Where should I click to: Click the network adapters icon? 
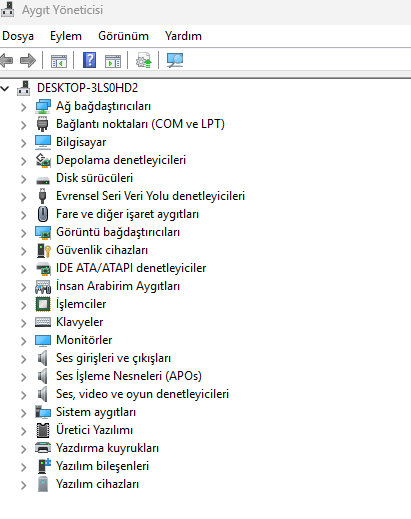coord(43,106)
